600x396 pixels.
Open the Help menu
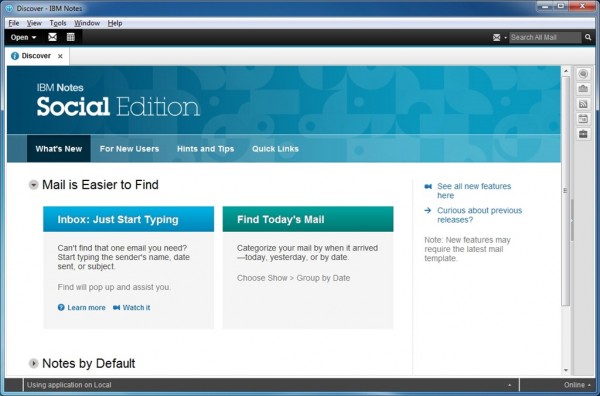(x=115, y=23)
